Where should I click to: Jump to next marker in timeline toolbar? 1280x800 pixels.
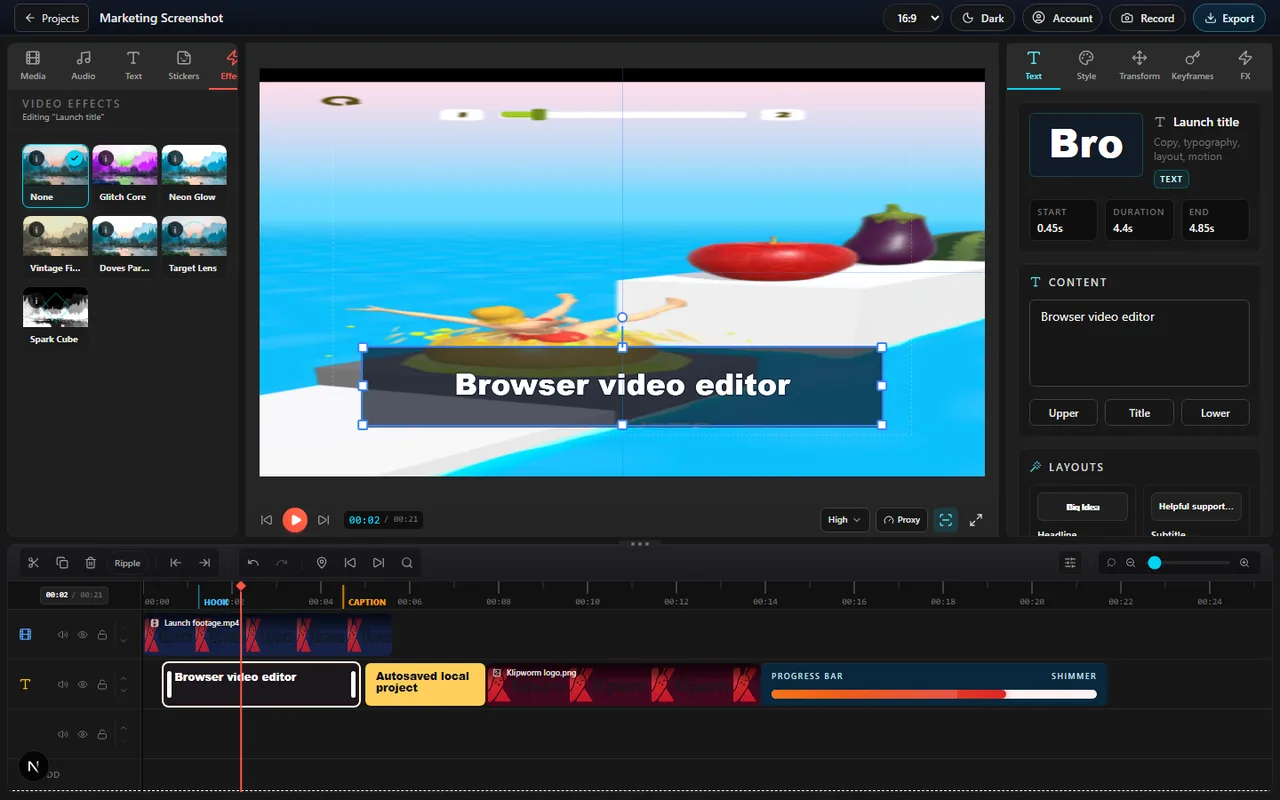pos(378,563)
